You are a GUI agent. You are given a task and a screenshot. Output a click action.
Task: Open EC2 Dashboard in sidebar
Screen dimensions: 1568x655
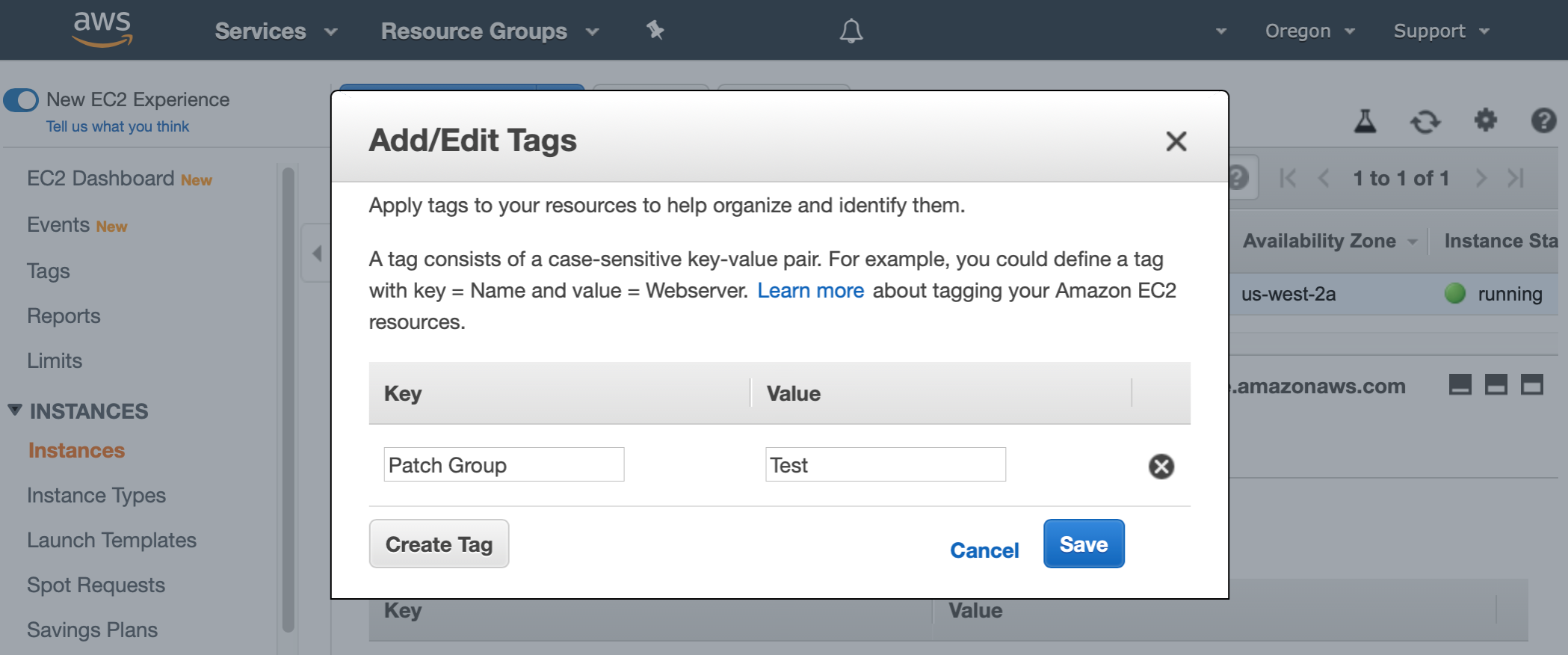[x=100, y=178]
